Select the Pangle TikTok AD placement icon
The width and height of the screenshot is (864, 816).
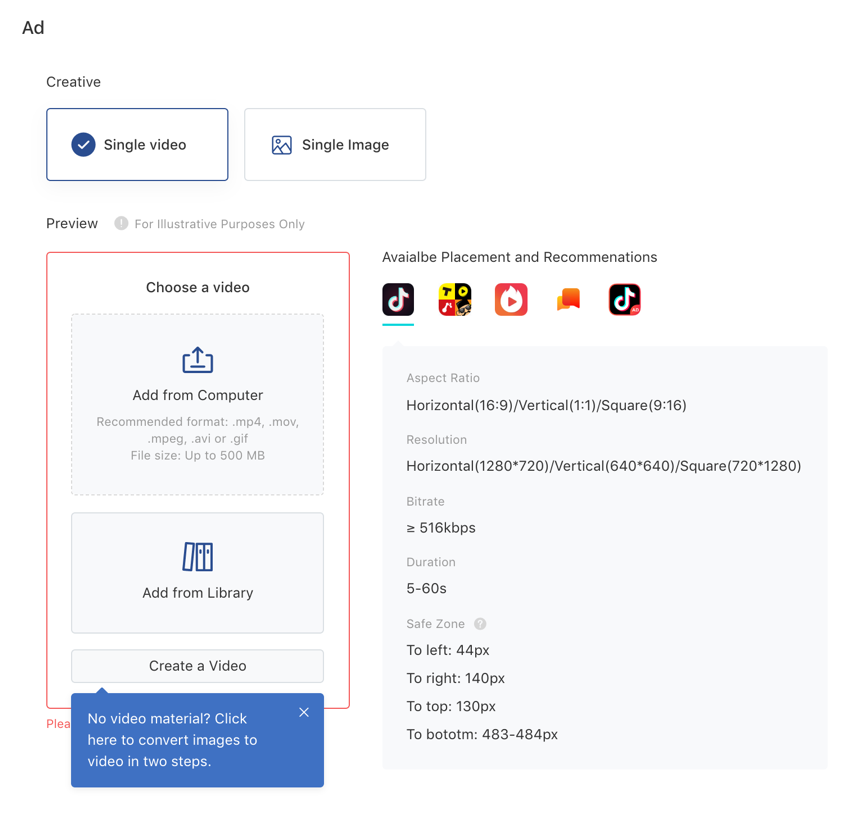(624, 299)
